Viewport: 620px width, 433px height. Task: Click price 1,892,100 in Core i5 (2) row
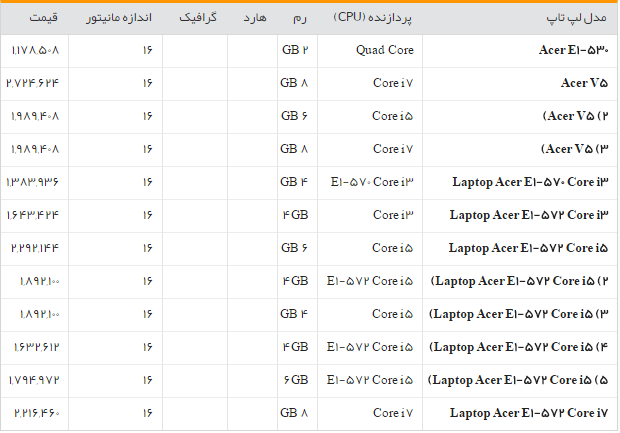tap(40, 281)
